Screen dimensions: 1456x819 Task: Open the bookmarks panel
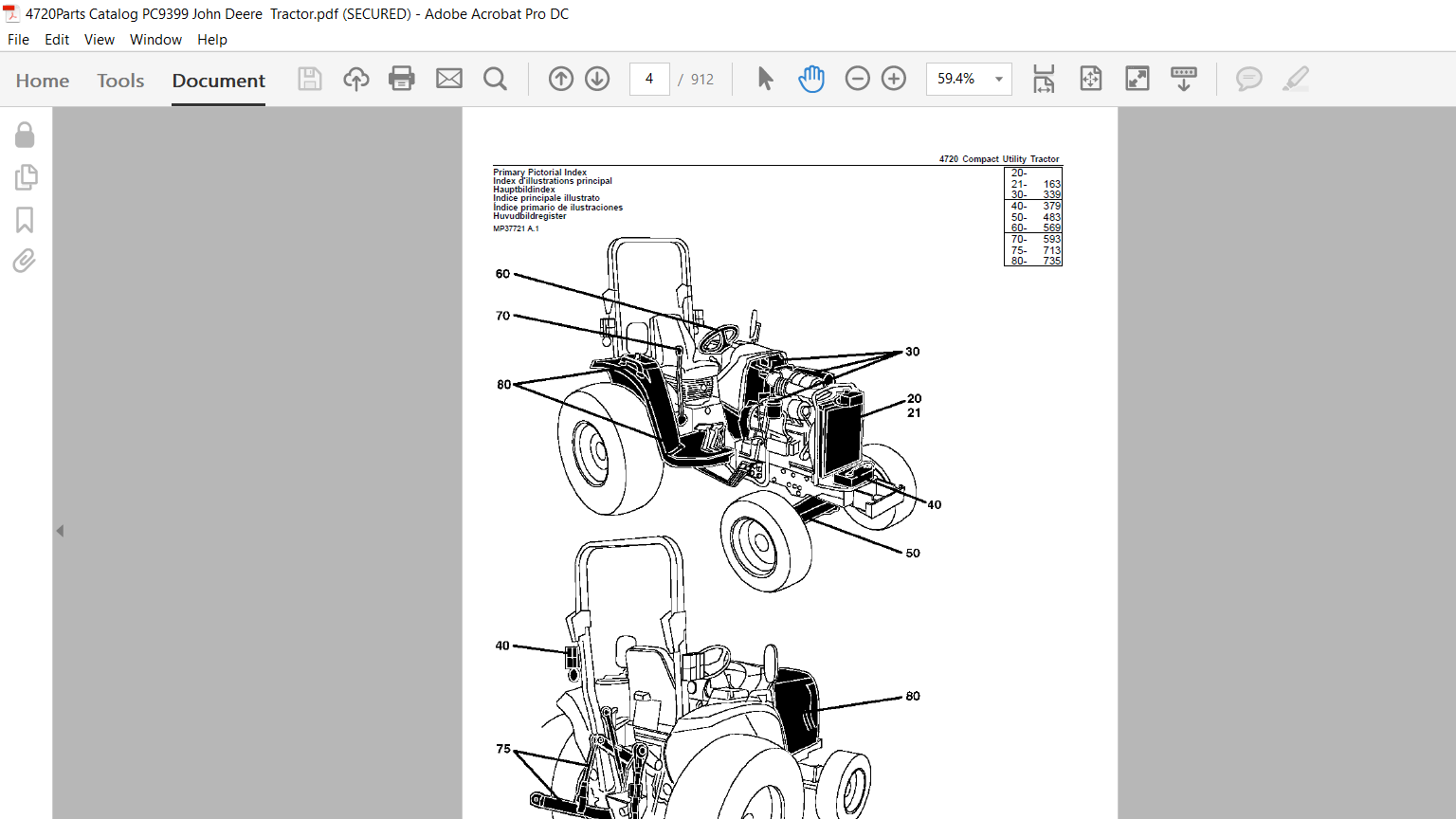click(x=25, y=220)
